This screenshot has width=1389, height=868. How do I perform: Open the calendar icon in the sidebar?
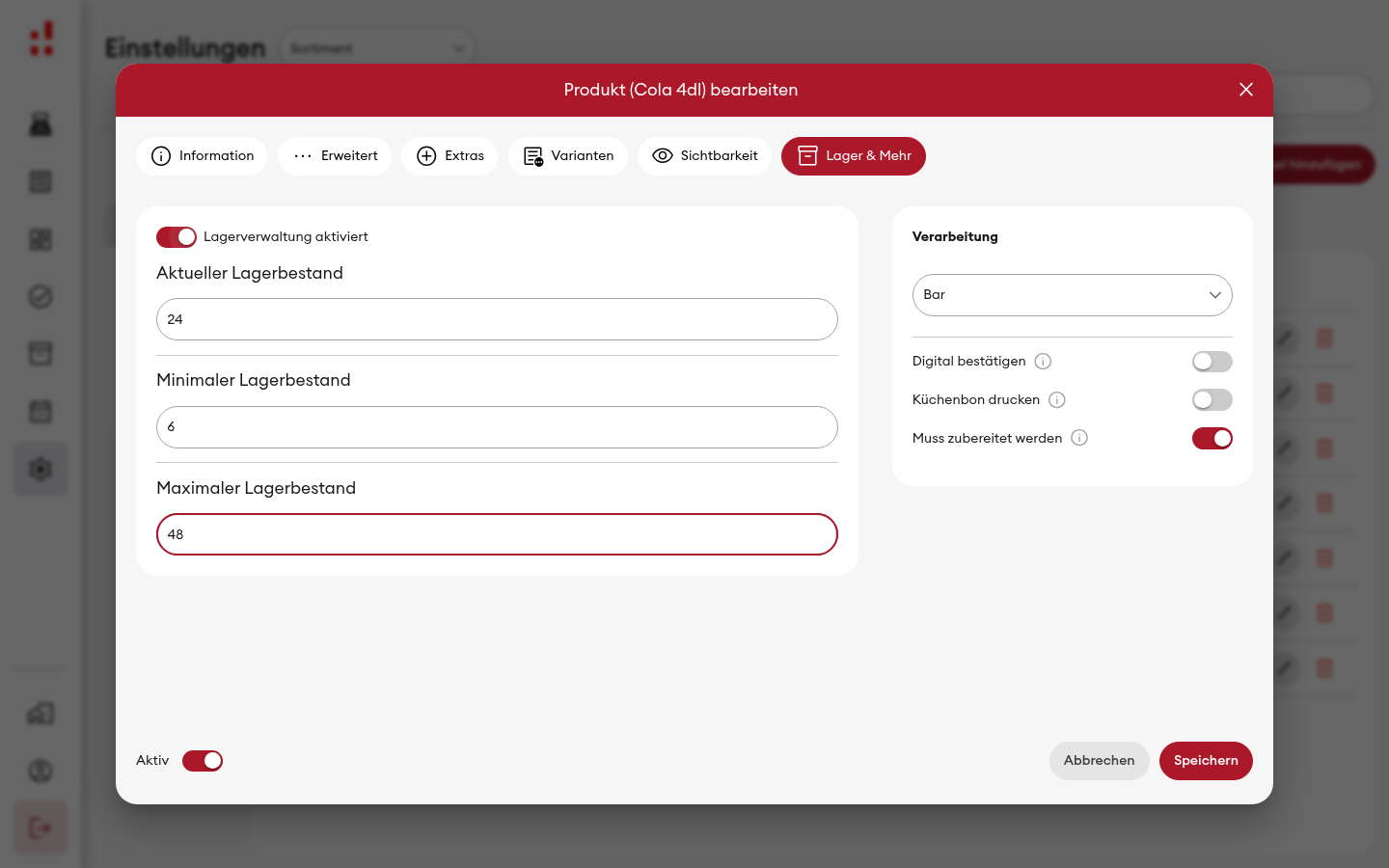41,412
